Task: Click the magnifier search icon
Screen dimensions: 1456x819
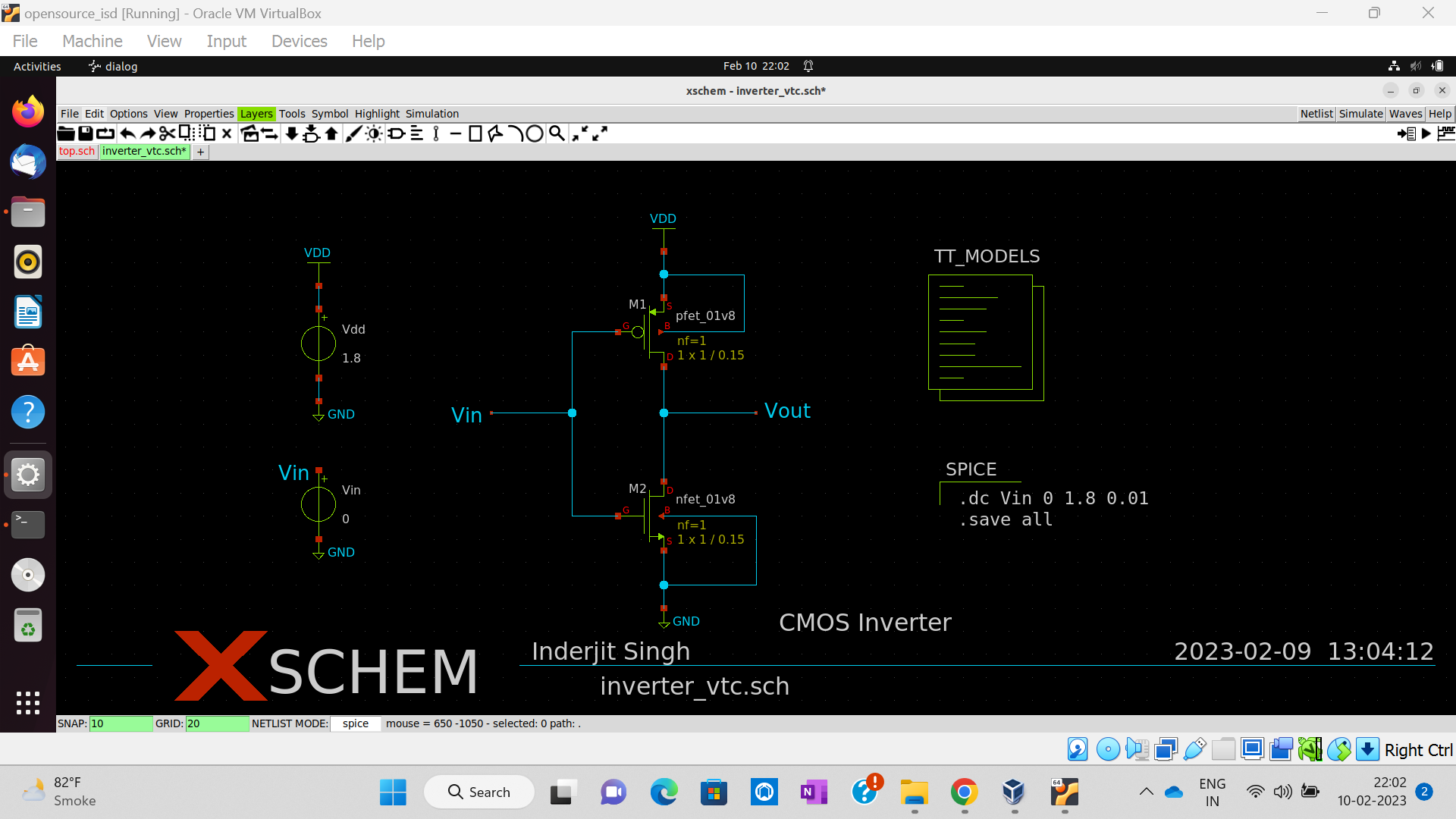Action: tap(557, 134)
